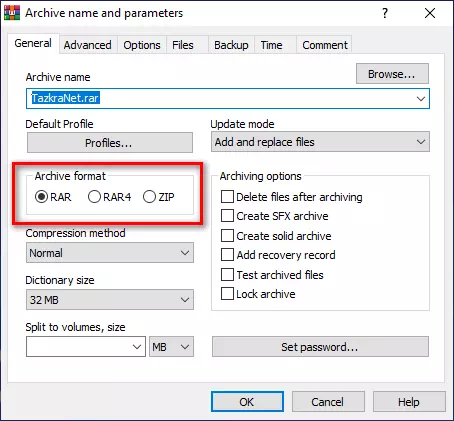
Task: Click the Archive name text field
Action: [228, 99]
